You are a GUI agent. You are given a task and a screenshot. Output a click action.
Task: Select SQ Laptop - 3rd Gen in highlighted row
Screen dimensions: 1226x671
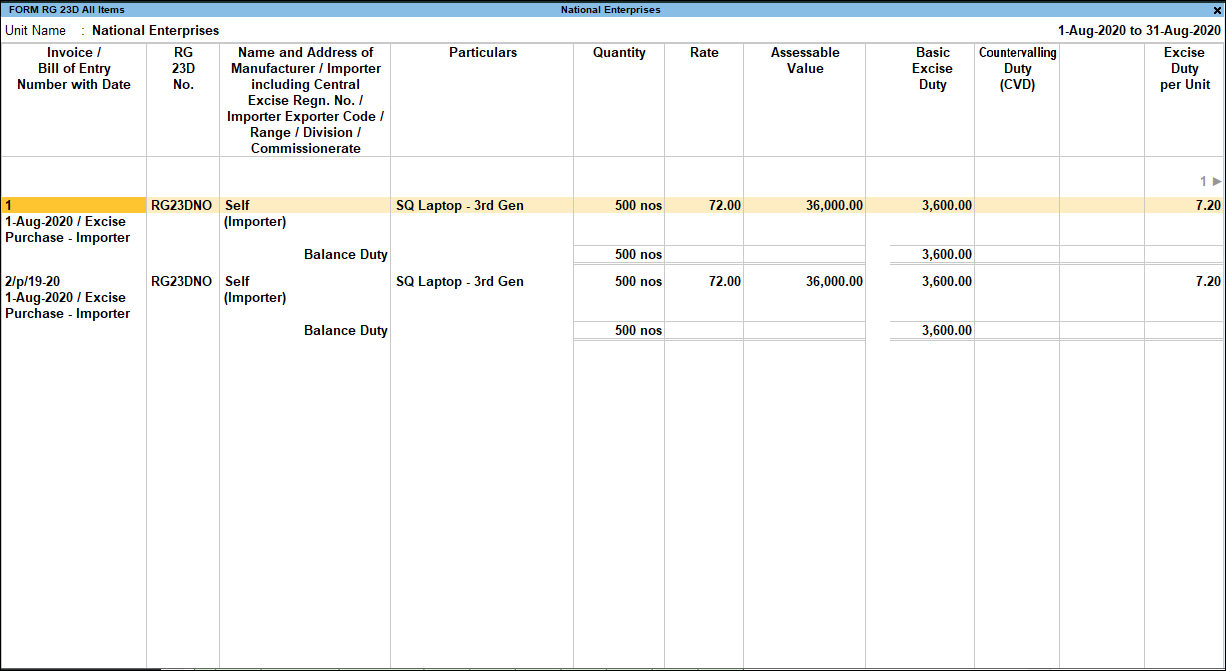pyautogui.click(x=460, y=205)
